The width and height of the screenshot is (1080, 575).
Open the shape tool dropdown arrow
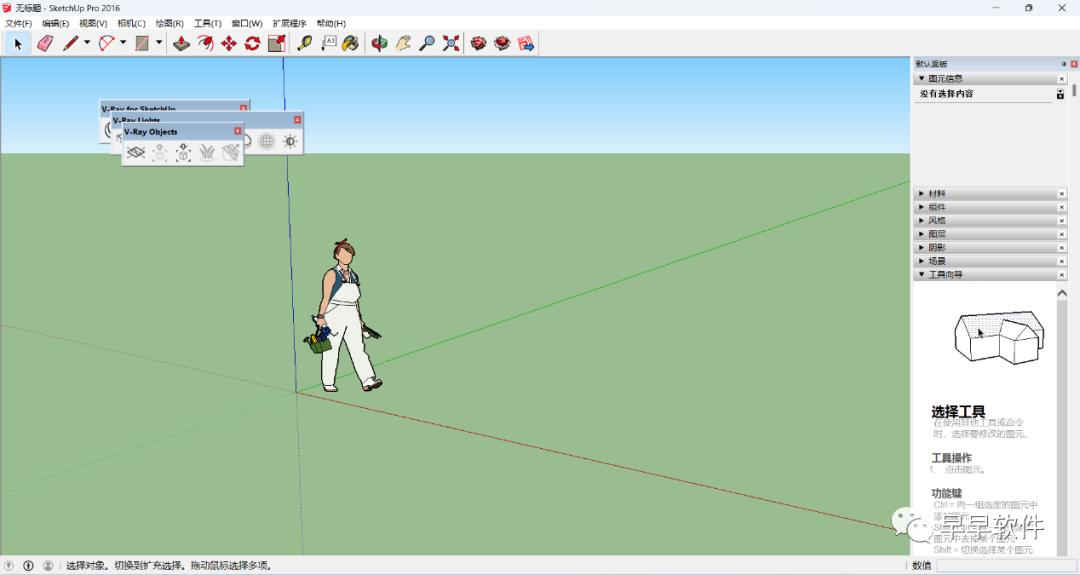pos(159,43)
